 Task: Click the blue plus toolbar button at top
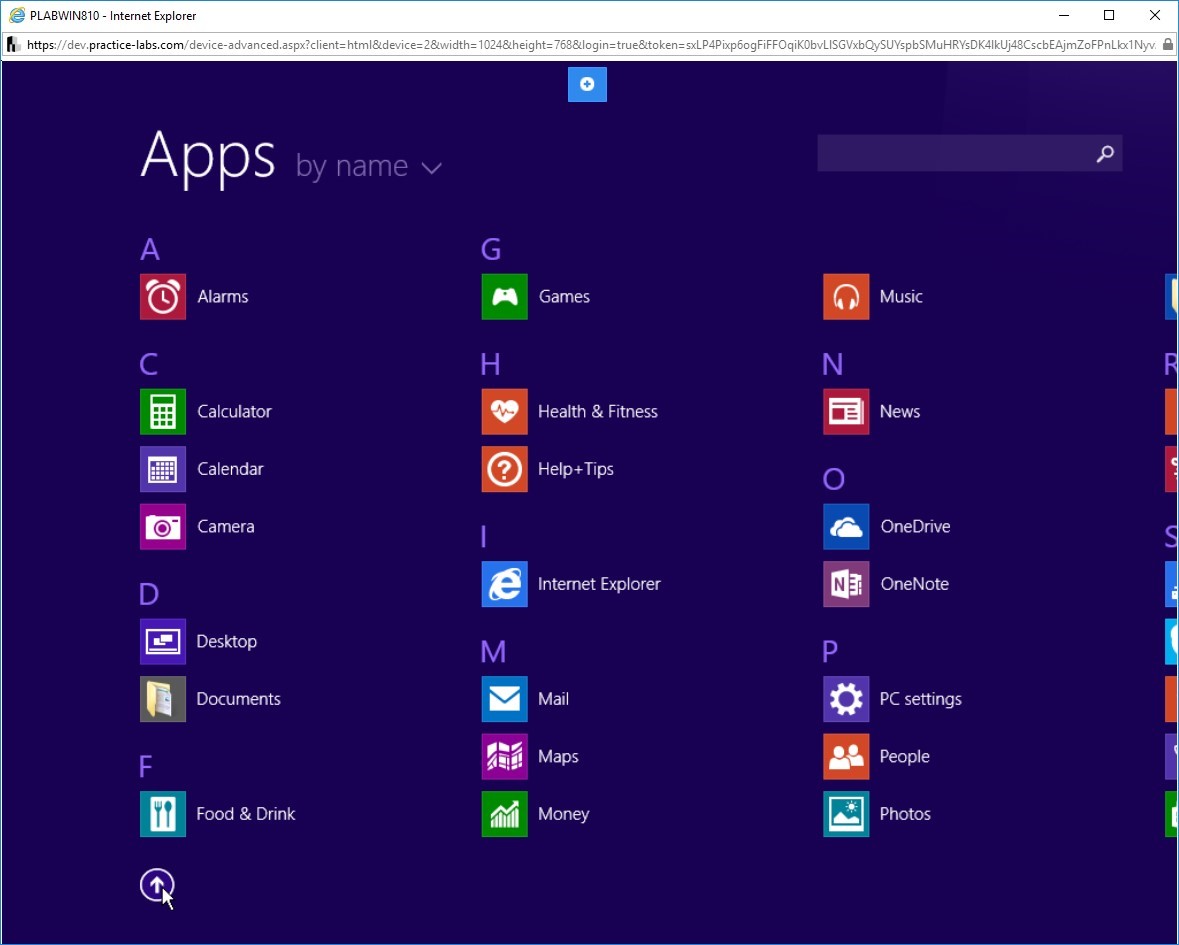[x=587, y=84]
